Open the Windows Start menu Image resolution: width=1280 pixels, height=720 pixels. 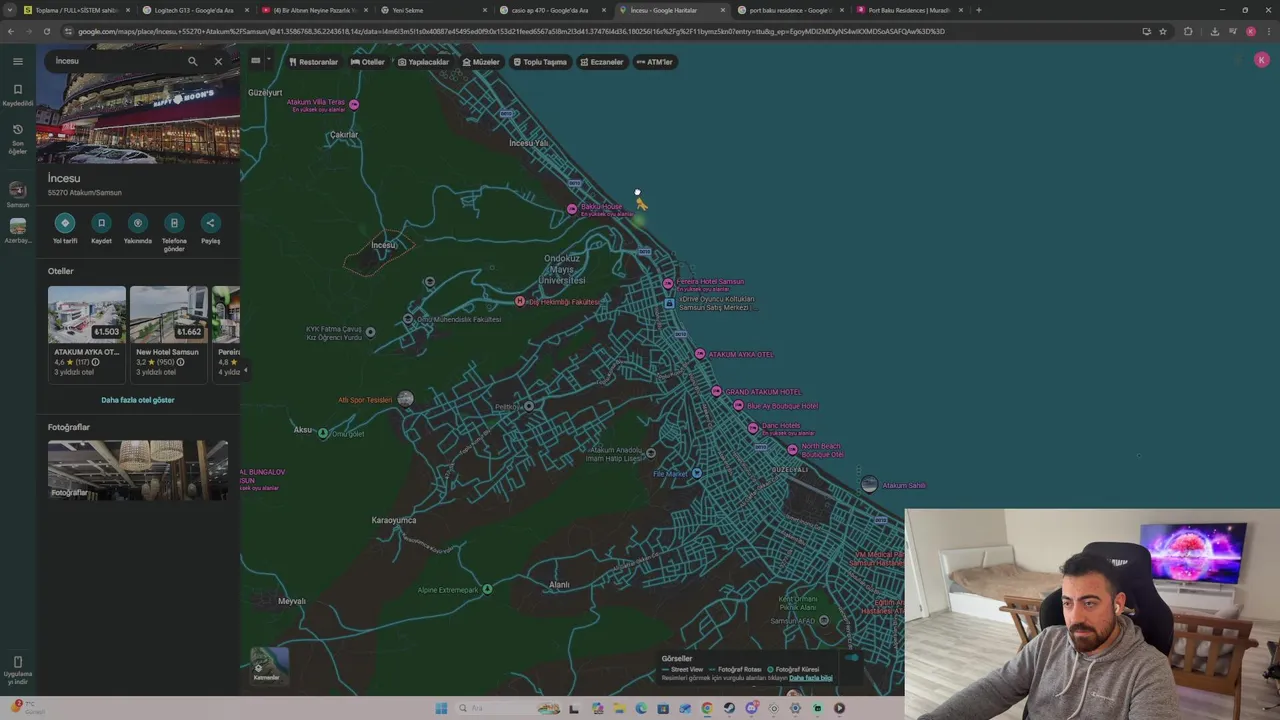pyautogui.click(x=441, y=708)
